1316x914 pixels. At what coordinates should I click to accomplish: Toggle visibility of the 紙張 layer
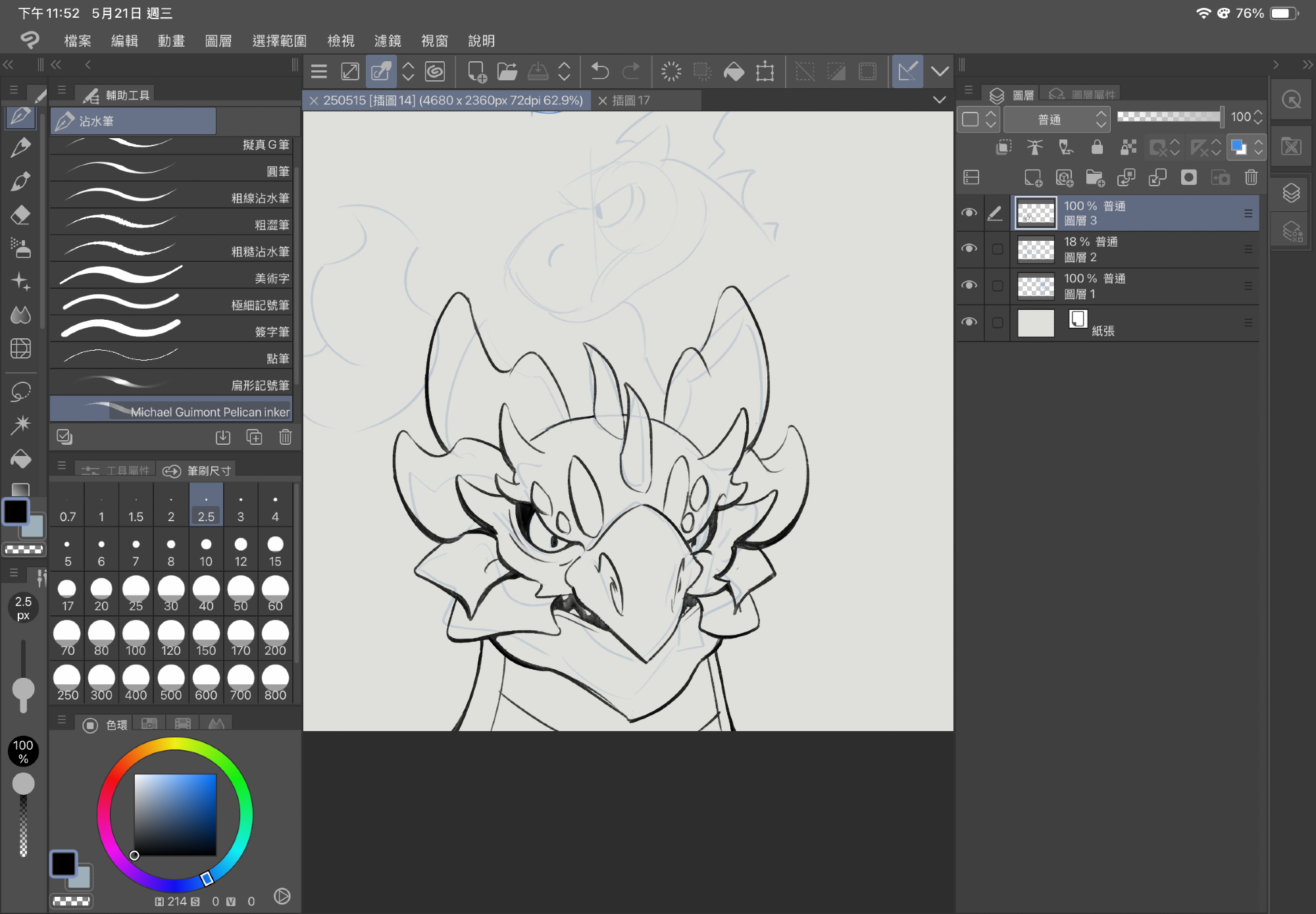969,322
